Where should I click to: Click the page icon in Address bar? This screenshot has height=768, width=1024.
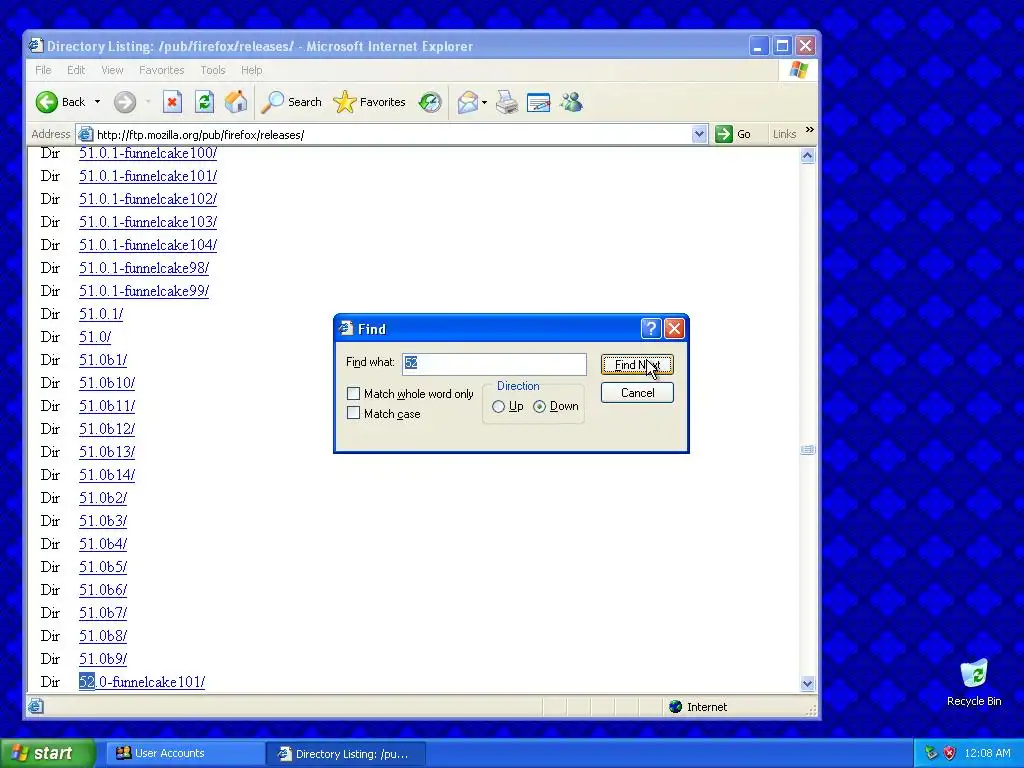tap(85, 135)
